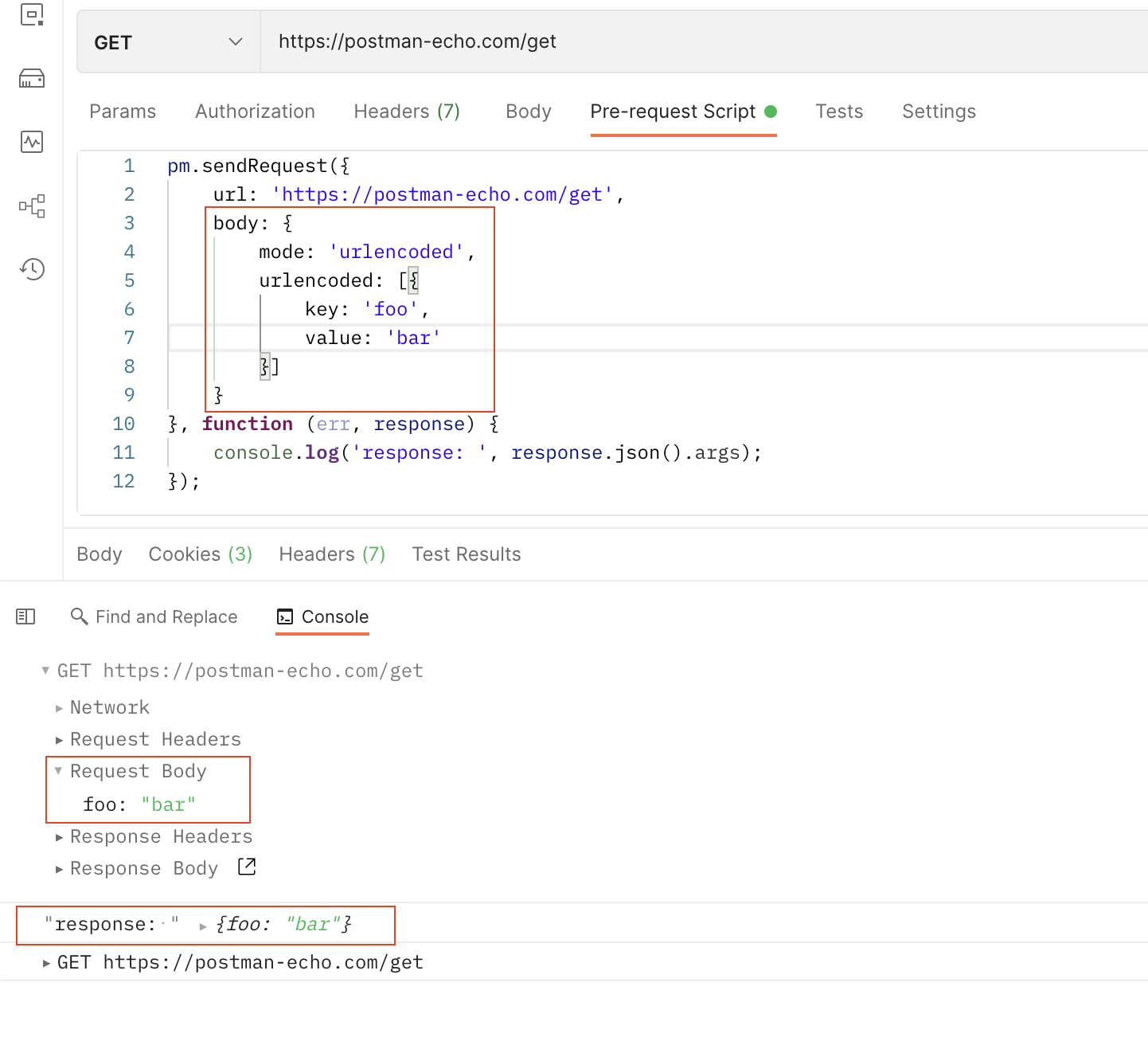Open the History clock icon
Viewport: 1148px width, 1045px height.
pos(32,269)
